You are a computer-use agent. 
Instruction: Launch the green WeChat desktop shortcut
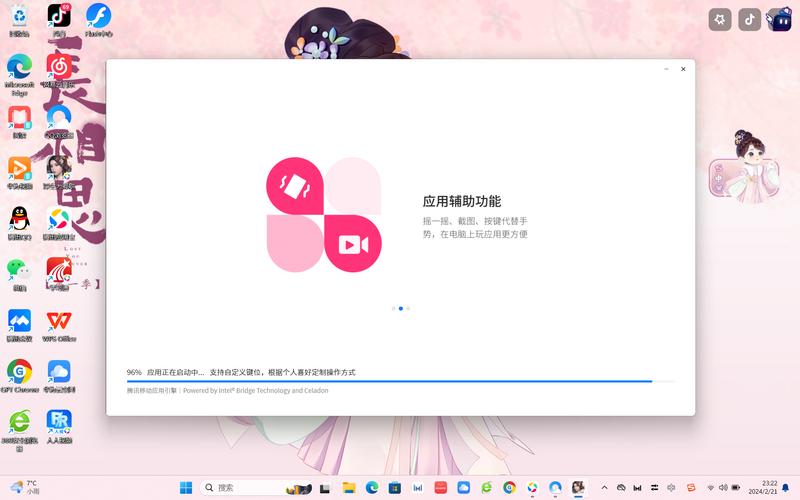(x=19, y=274)
